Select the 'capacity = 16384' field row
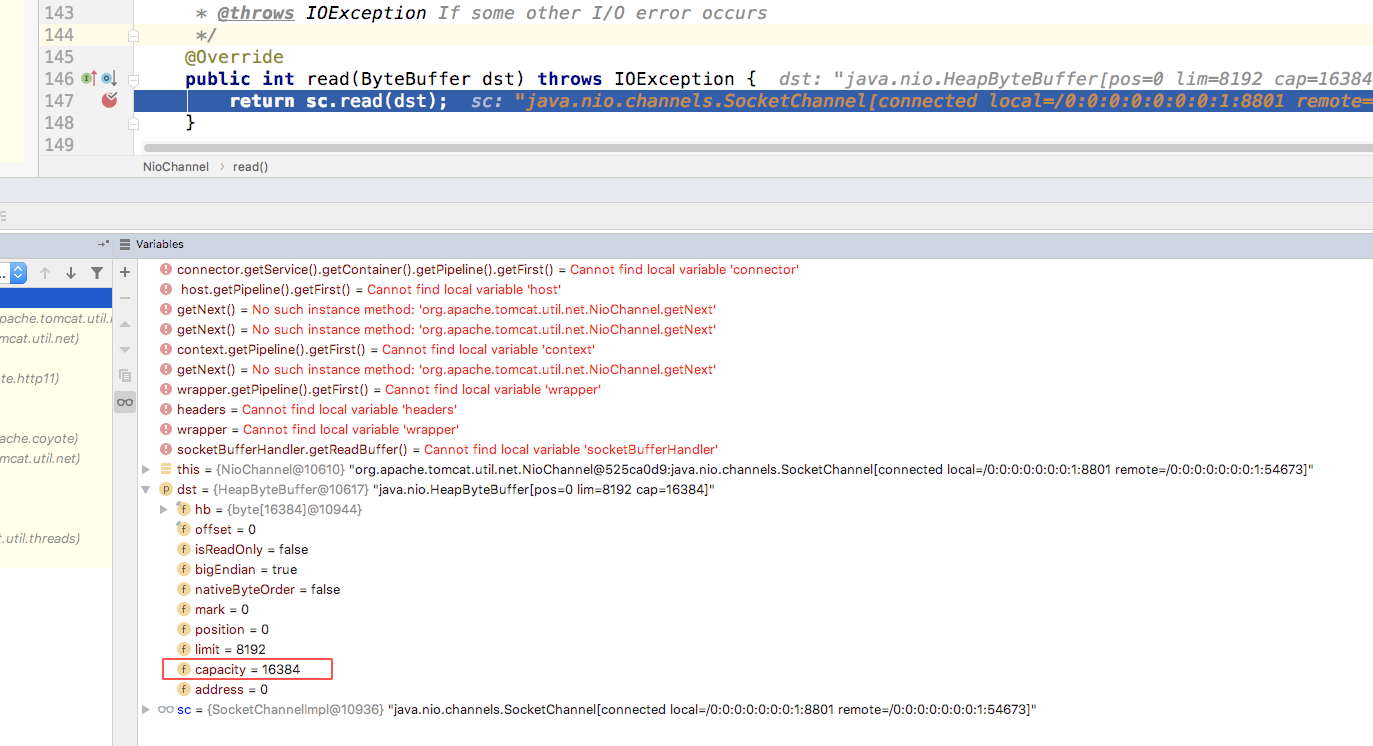The height and width of the screenshot is (746, 1373). (247, 669)
